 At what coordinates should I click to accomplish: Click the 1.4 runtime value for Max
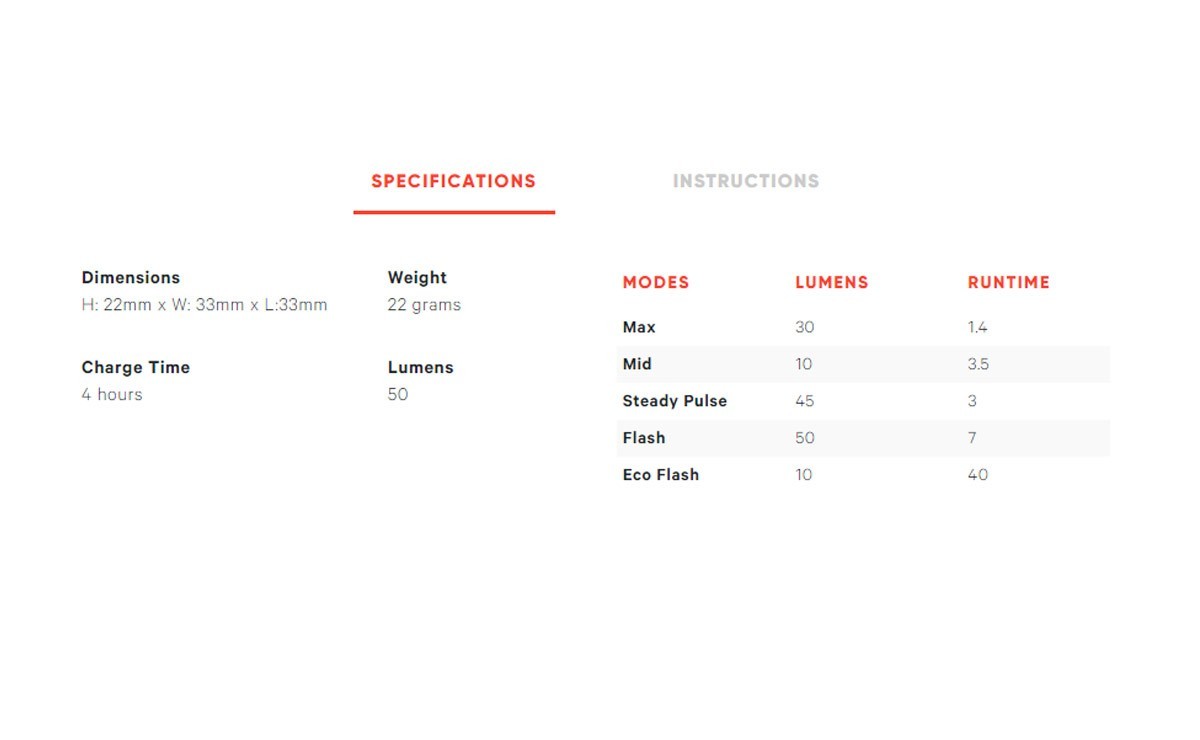coord(978,328)
